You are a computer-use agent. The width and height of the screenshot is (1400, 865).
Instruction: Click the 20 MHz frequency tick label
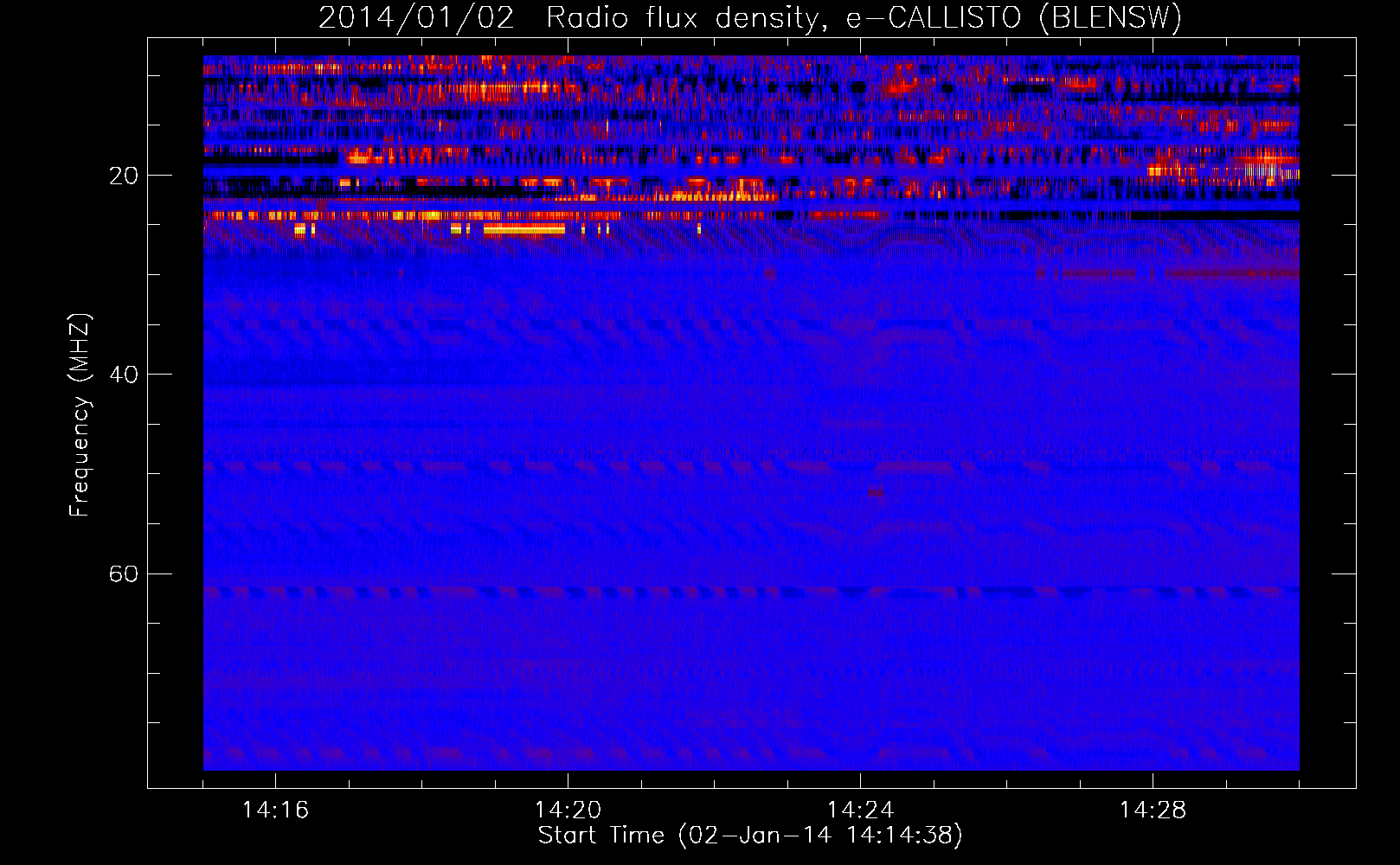[x=123, y=176]
